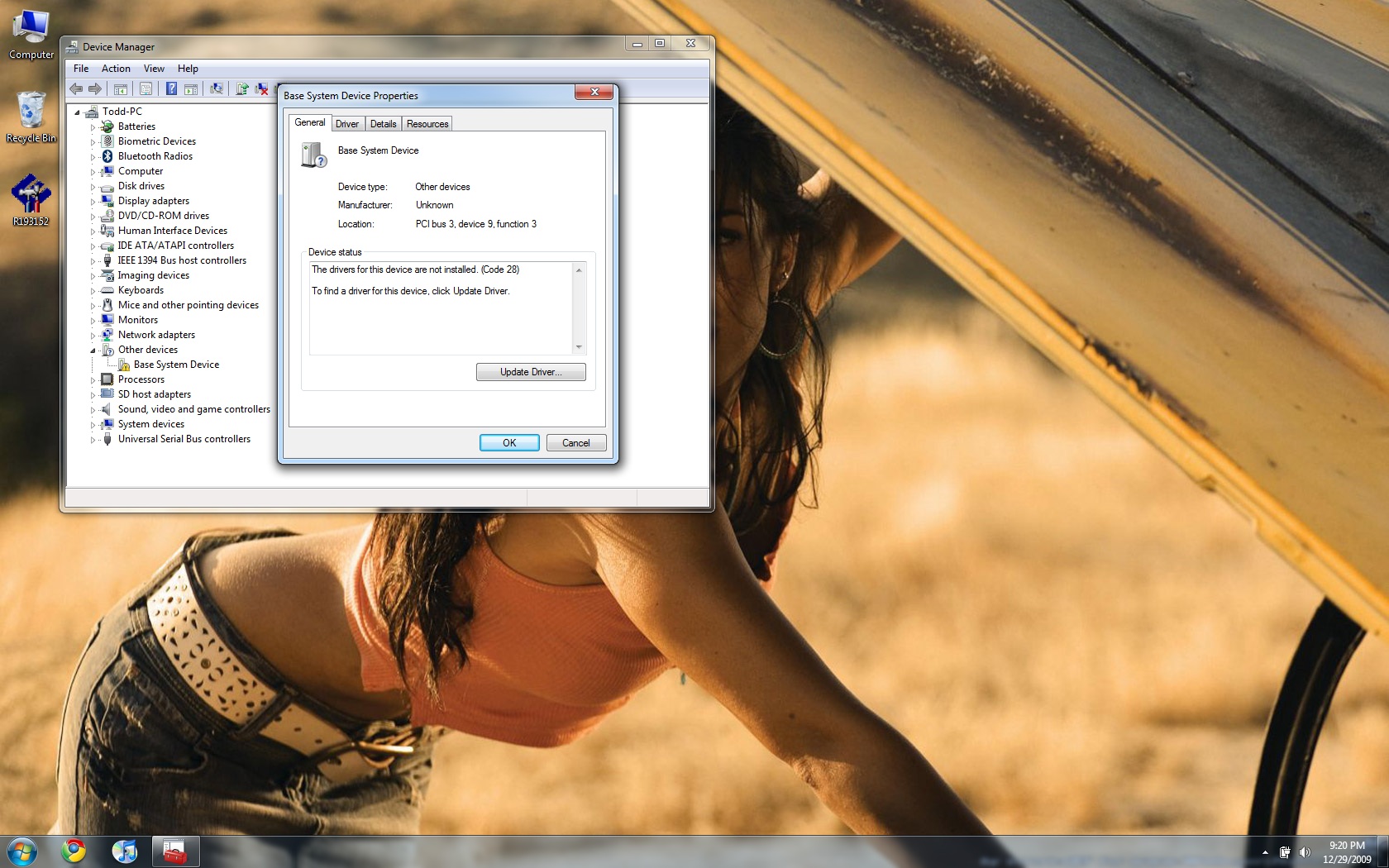Open the Computer desktop icon
Image resolution: width=1389 pixels, height=868 pixels.
click(31, 35)
